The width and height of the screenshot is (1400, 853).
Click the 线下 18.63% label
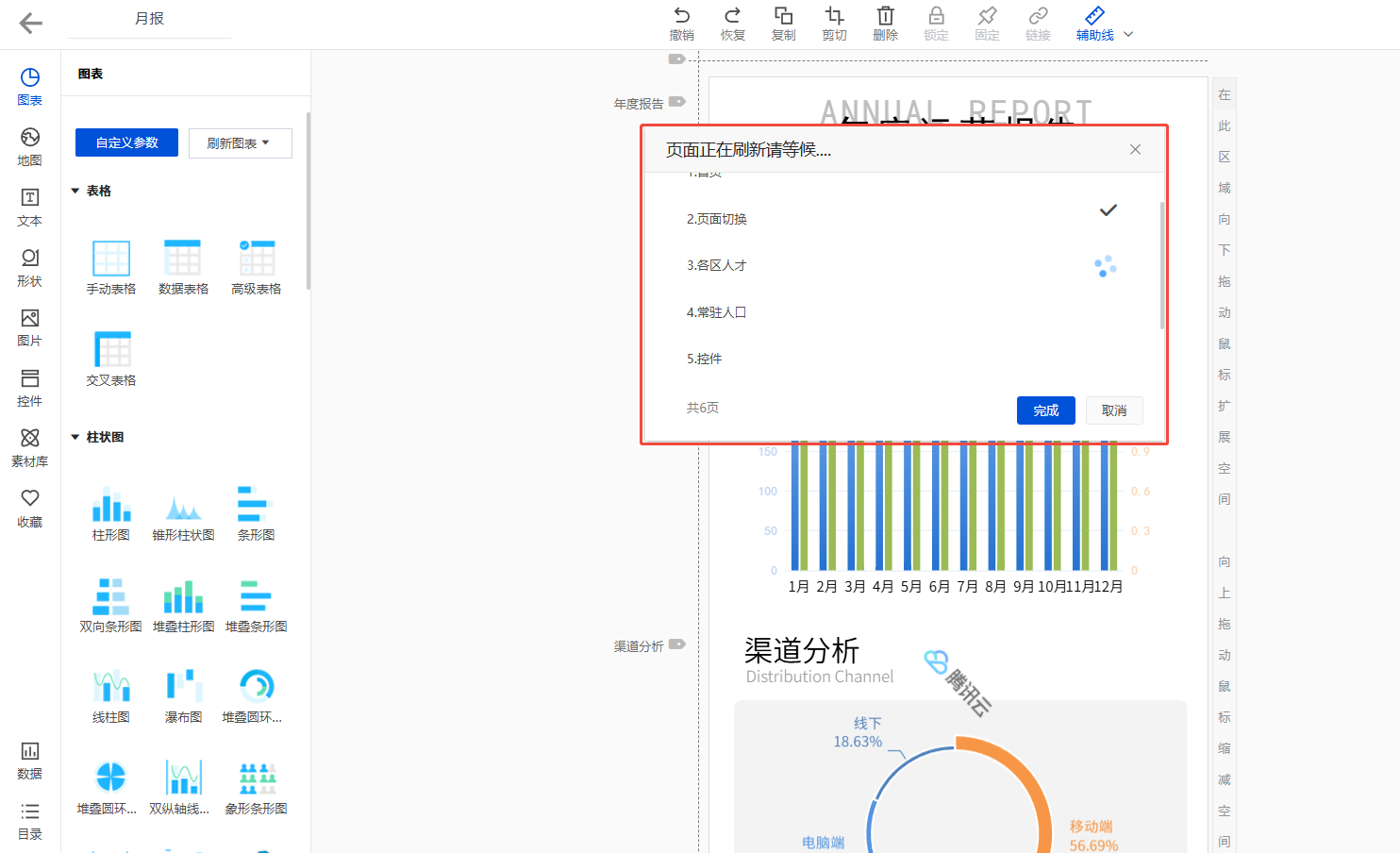pyautogui.click(x=858, y=732)
